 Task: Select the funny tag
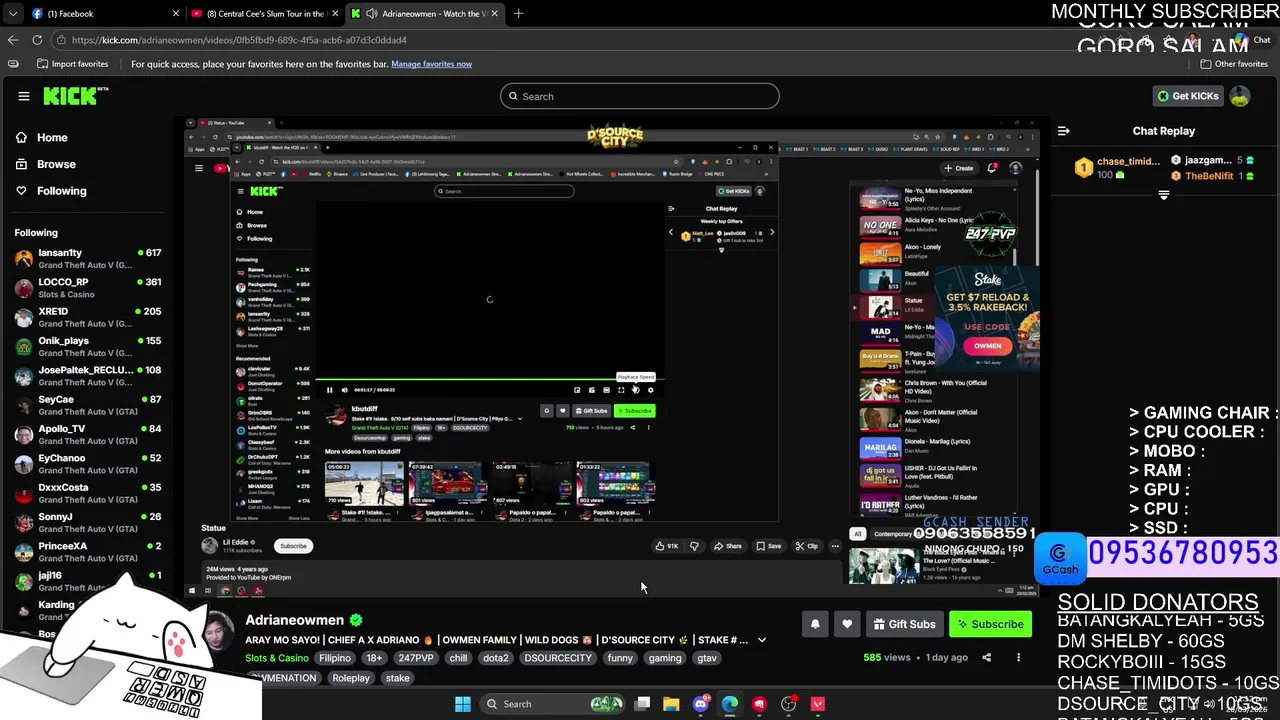pos(620,658)
